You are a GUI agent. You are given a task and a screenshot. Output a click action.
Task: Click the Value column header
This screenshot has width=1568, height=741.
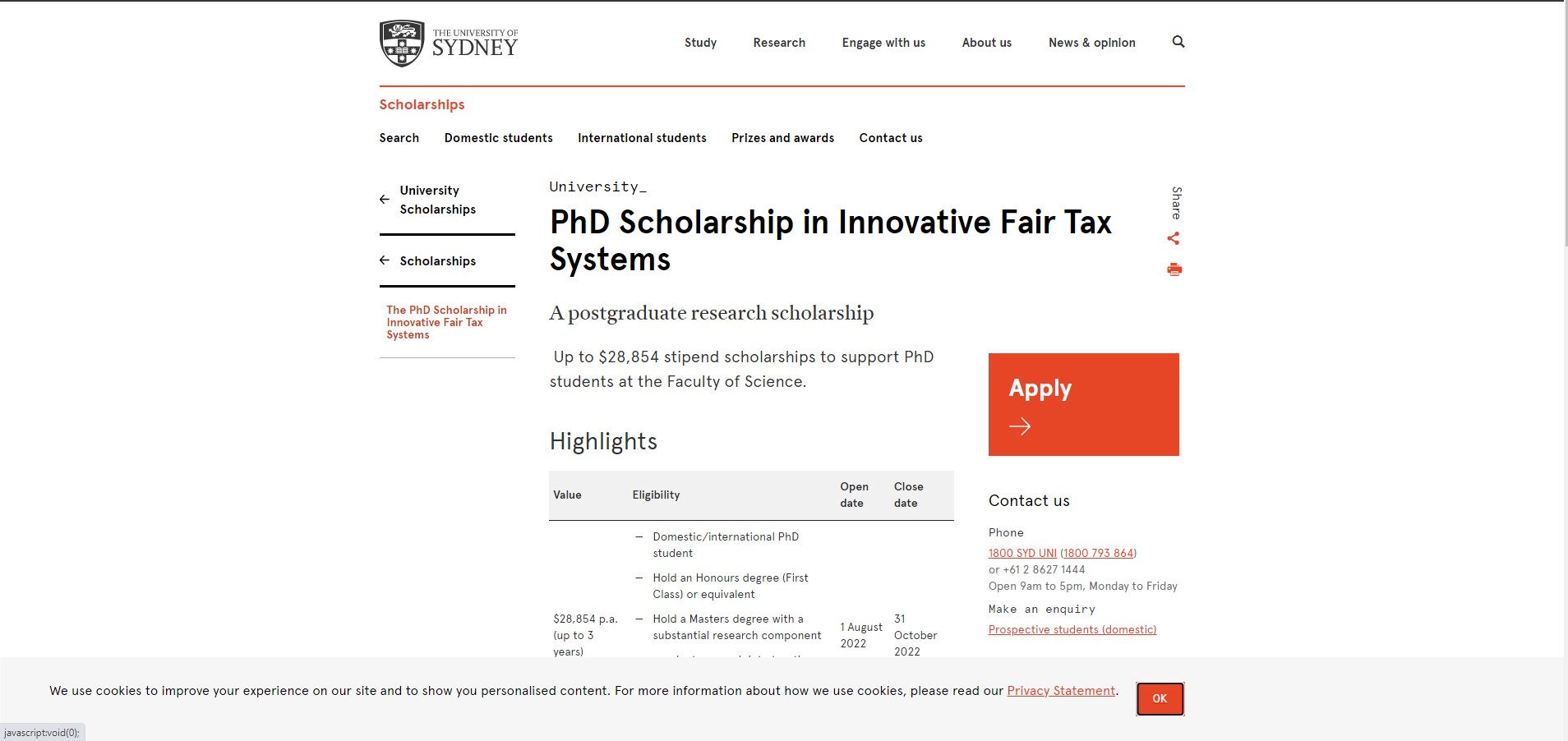[x=567, y=495]
